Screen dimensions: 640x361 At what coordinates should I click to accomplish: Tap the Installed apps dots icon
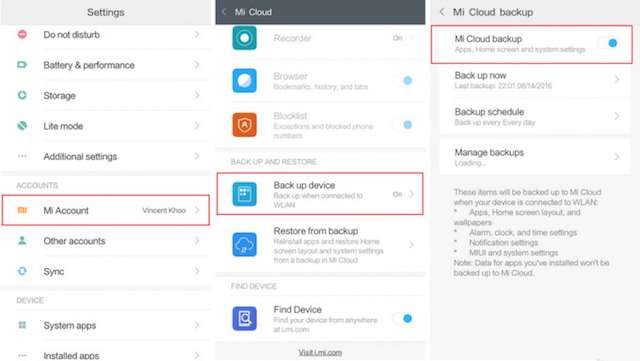(x=22, y=355)
